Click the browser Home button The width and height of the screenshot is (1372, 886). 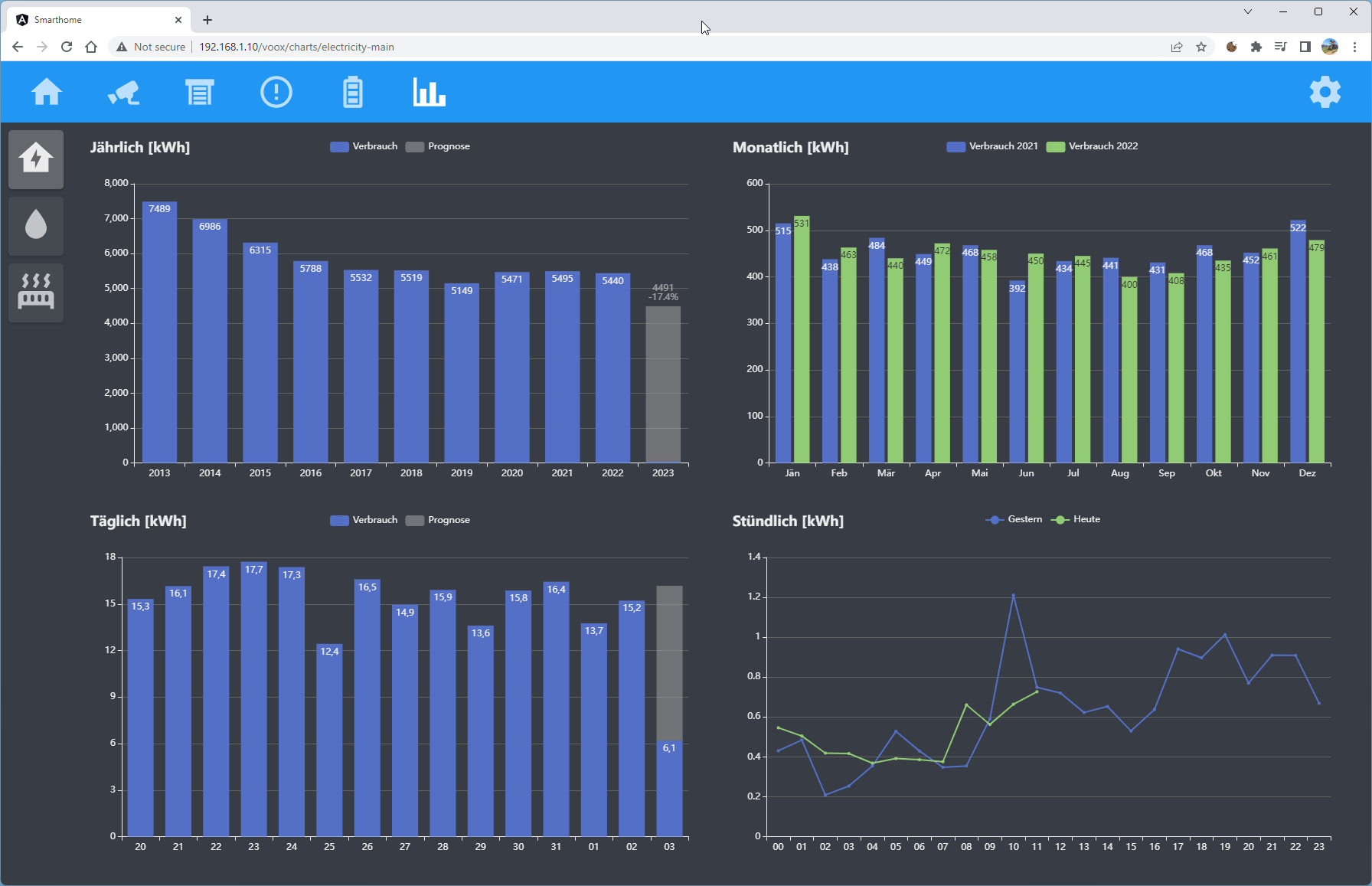91,47
